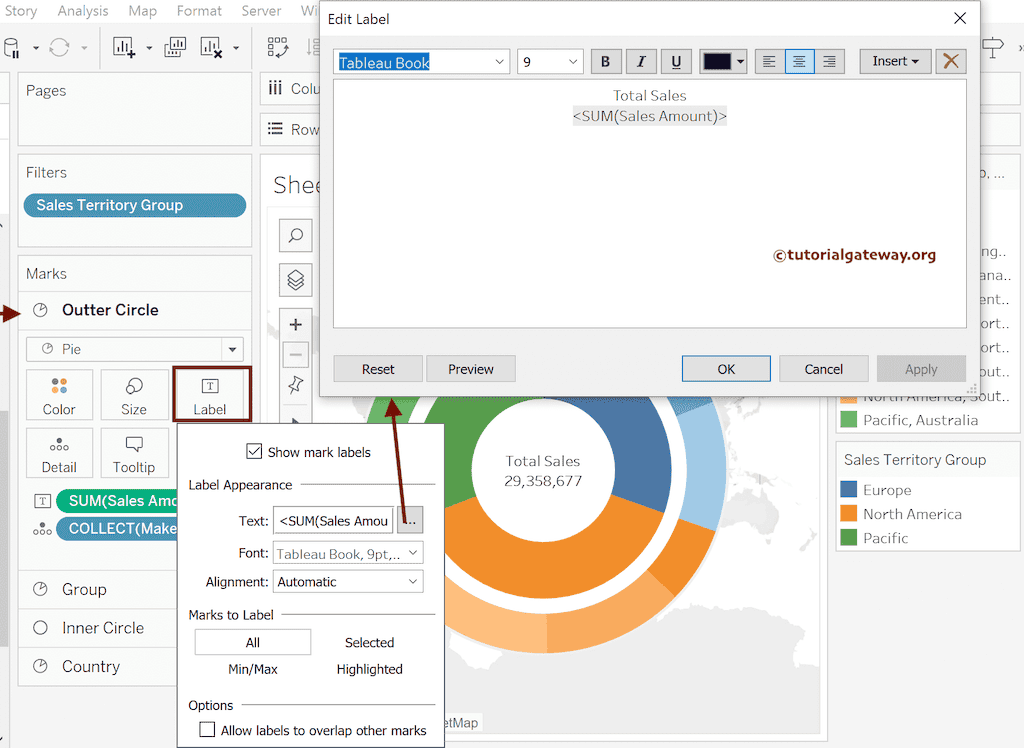Toggle Italic formatting in Edit Label

[x=641, y=61]
